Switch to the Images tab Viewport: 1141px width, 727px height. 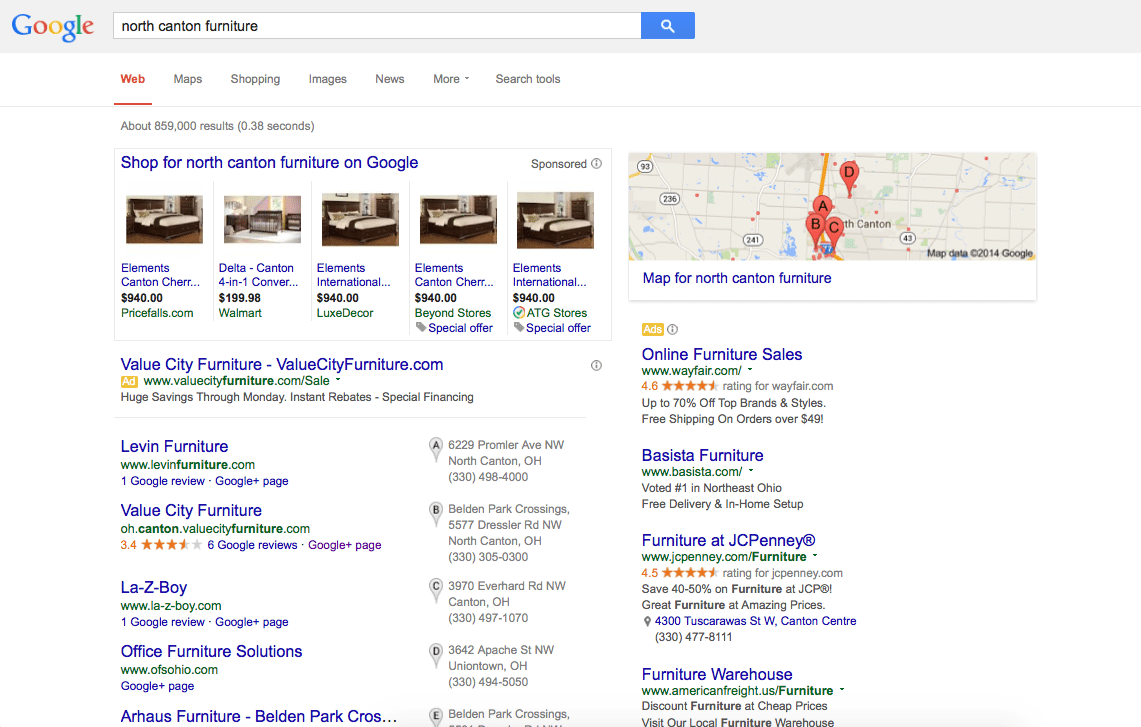pos(327,79)
